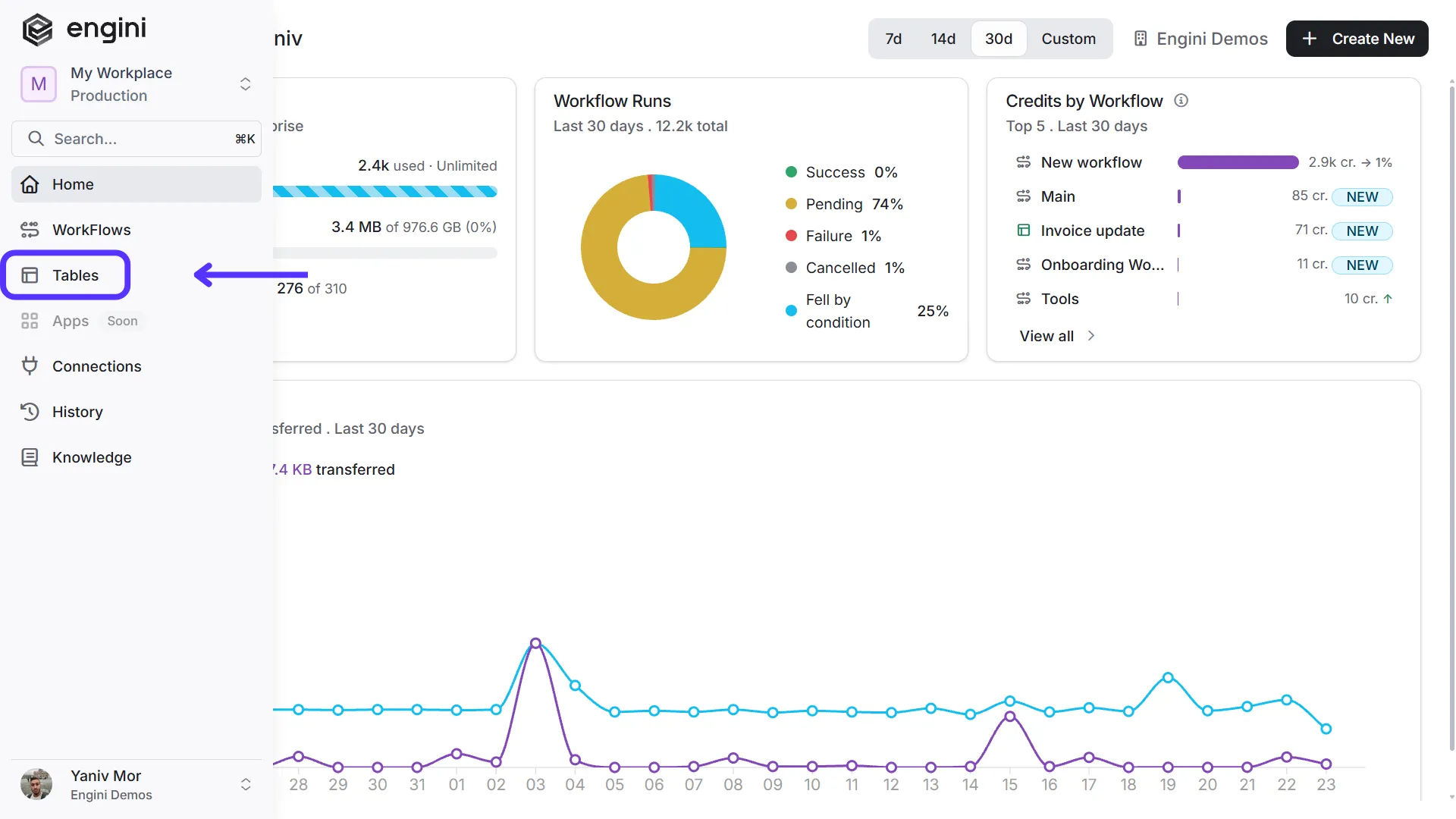Click the building icon beside Engini Demos
1456x819 pixels.
tap(1140, 39)
